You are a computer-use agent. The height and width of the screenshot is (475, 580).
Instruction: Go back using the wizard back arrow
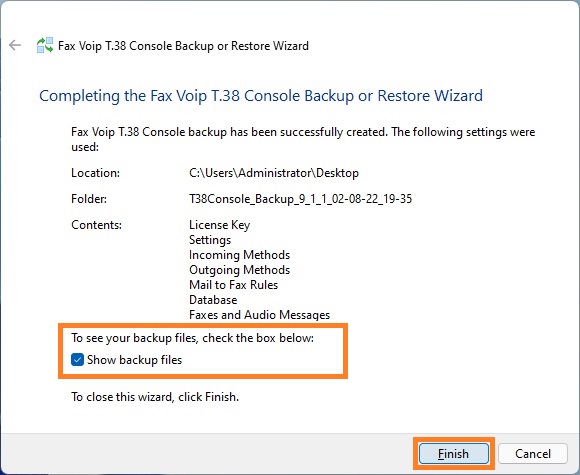coord(15,46)
